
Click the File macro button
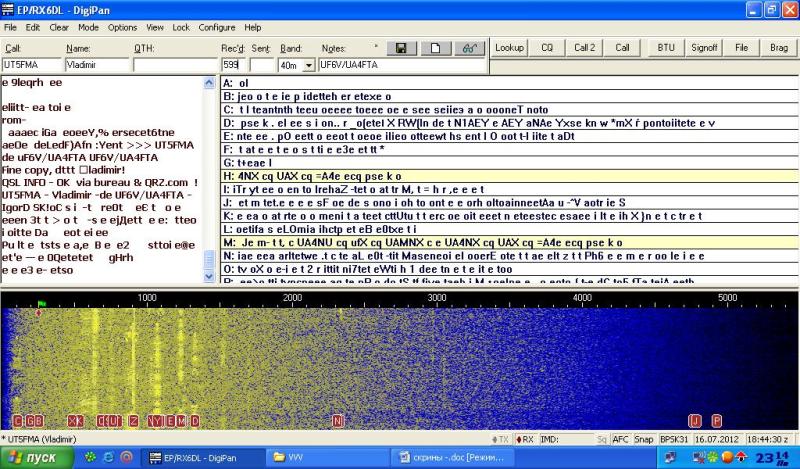[741, 48]
